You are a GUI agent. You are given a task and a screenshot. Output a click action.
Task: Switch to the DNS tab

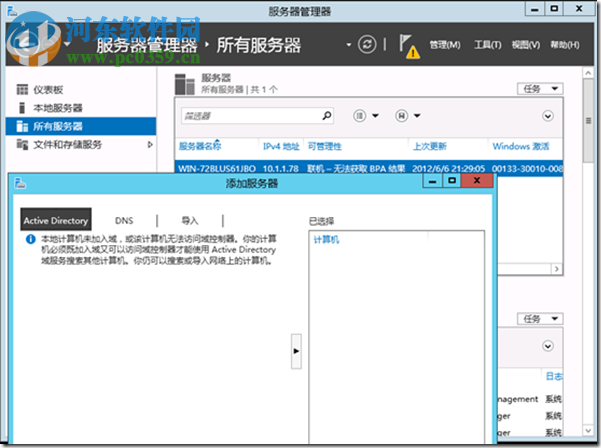pyautogui.click(x=124, y=221)
